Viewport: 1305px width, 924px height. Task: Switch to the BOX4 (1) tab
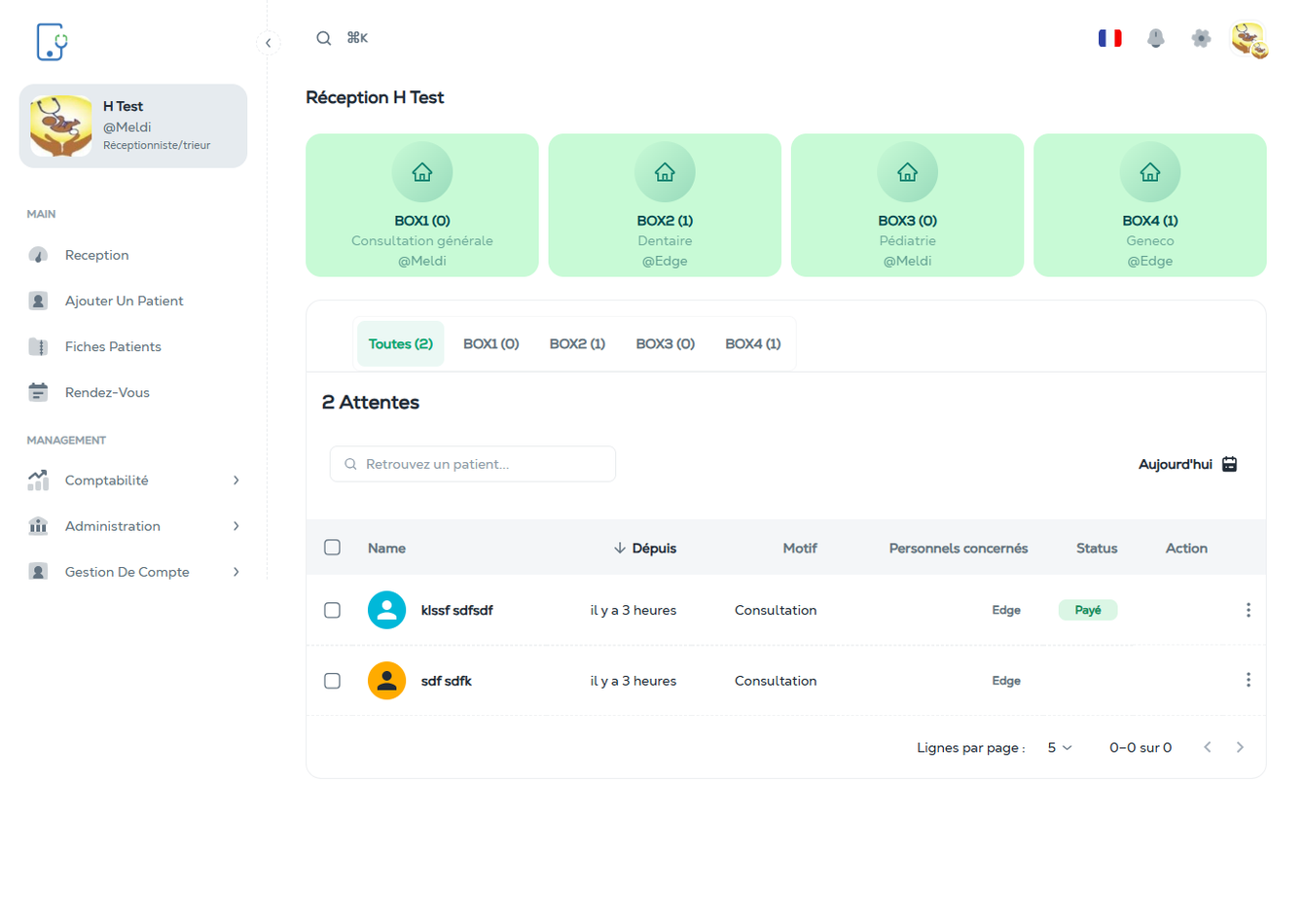pyautogui.click(x=752, y=344)
